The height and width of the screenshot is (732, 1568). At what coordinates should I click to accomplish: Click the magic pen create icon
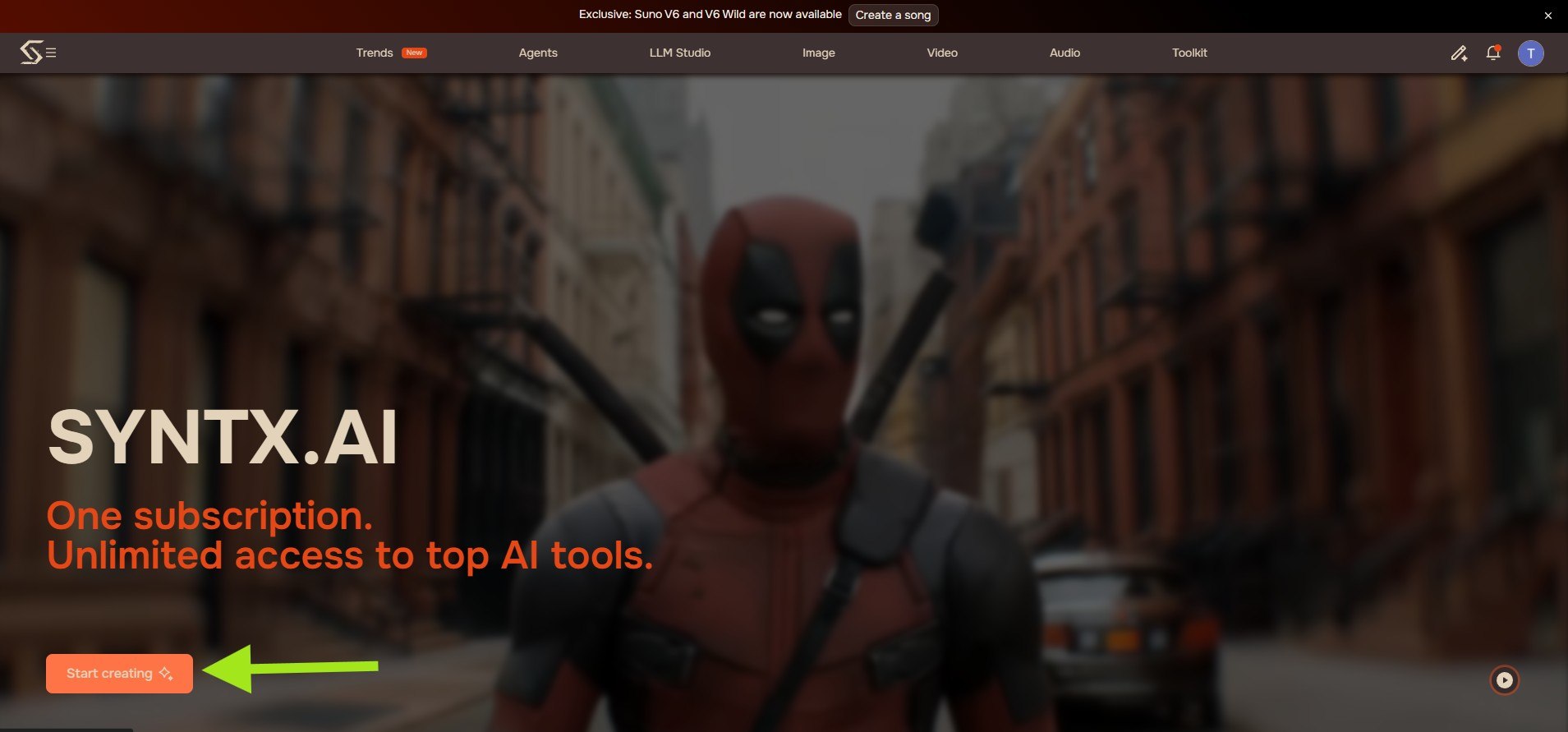[x=1459, y=53]
